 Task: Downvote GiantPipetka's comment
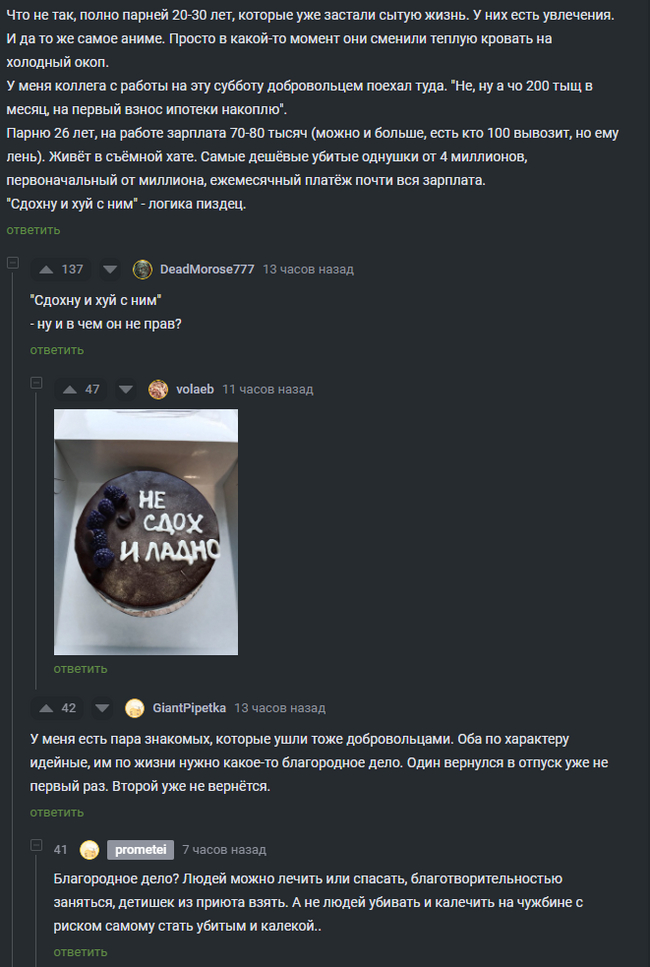coord(102,709)
